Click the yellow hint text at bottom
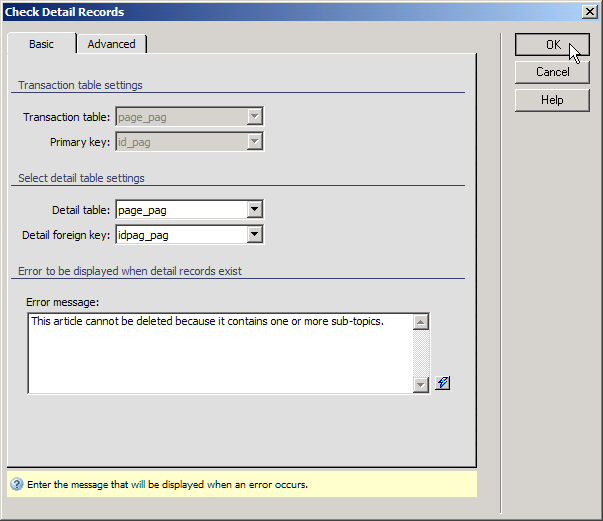Screen dimensions: 603x521 click(168, 484)
